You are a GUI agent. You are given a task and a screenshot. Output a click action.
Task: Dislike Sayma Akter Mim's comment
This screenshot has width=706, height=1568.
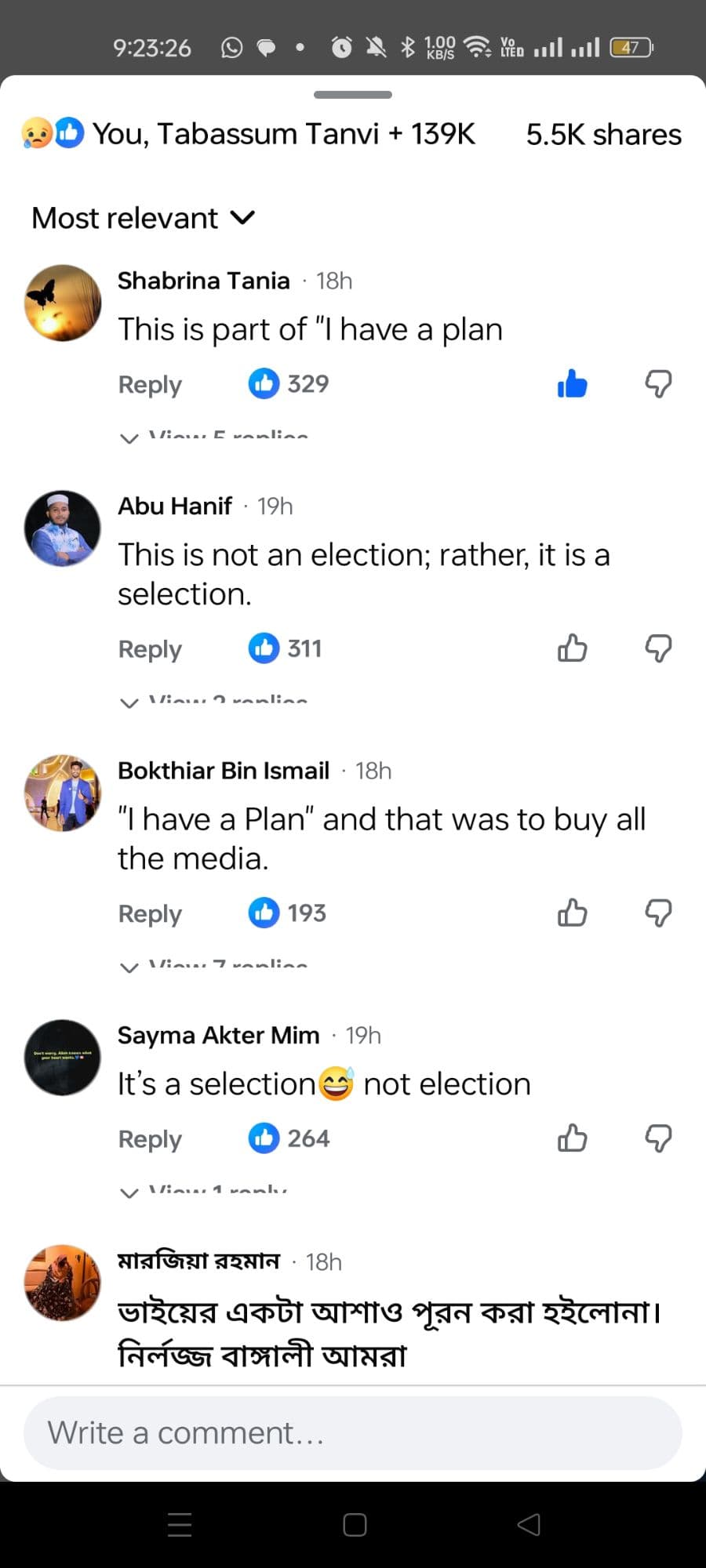[659, 1138]
